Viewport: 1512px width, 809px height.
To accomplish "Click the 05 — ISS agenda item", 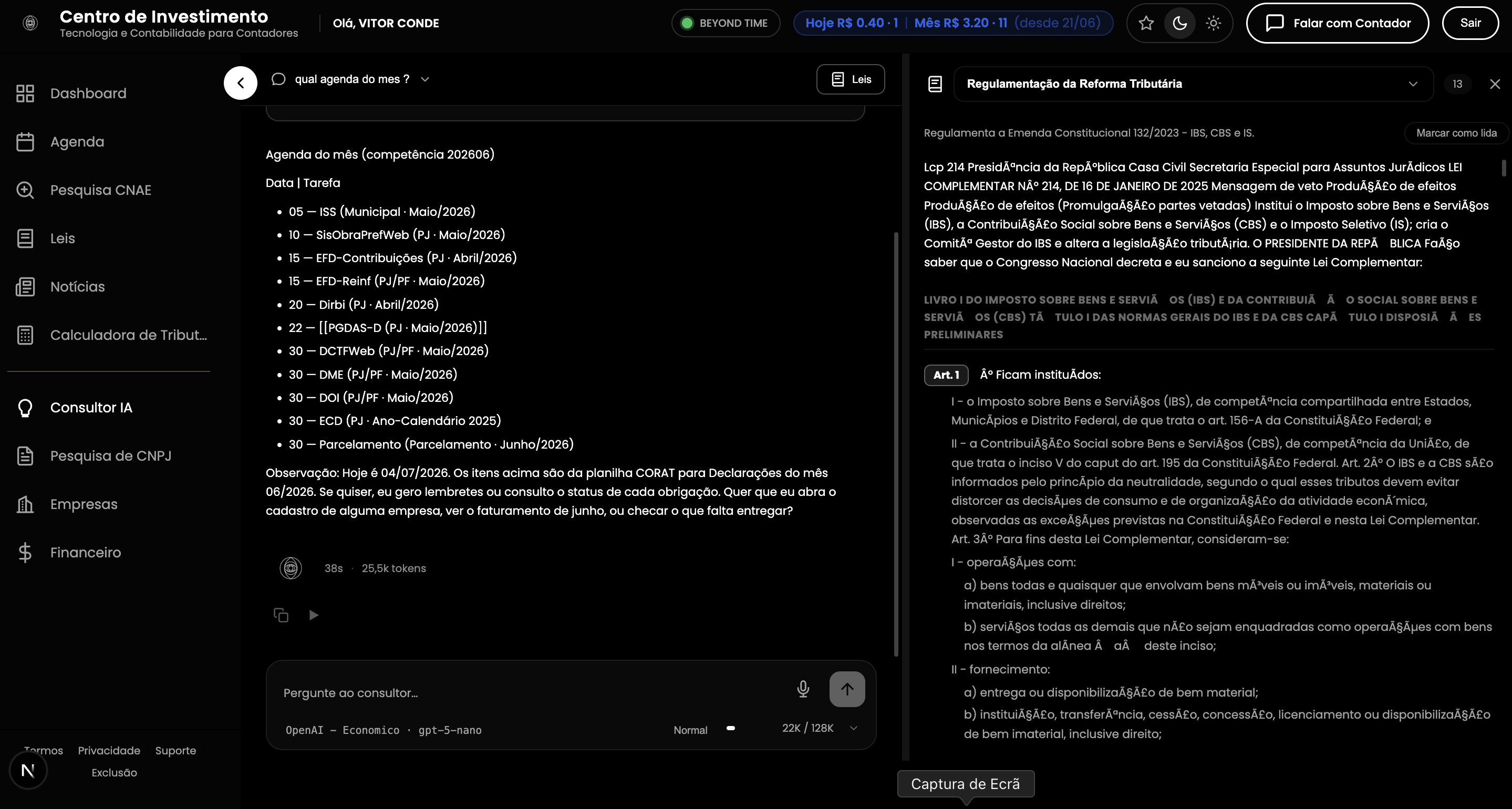I will (382, 211).
